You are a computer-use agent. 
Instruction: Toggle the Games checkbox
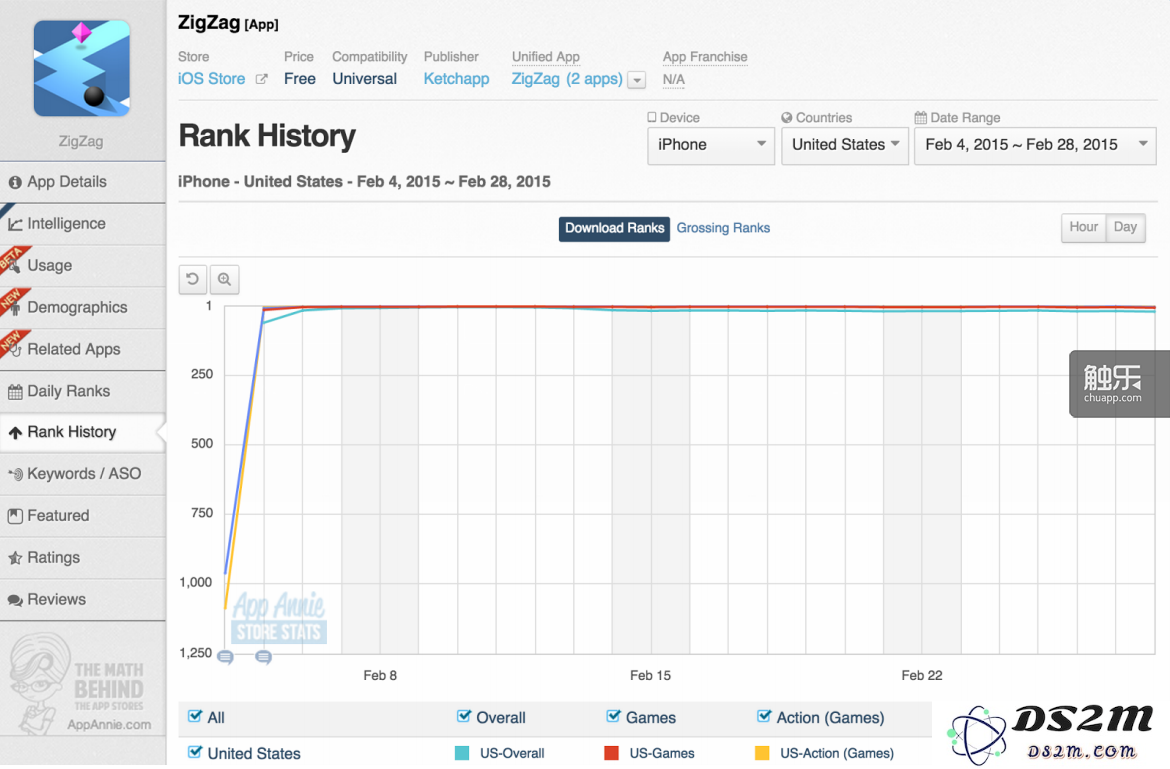tap(613, 717)
